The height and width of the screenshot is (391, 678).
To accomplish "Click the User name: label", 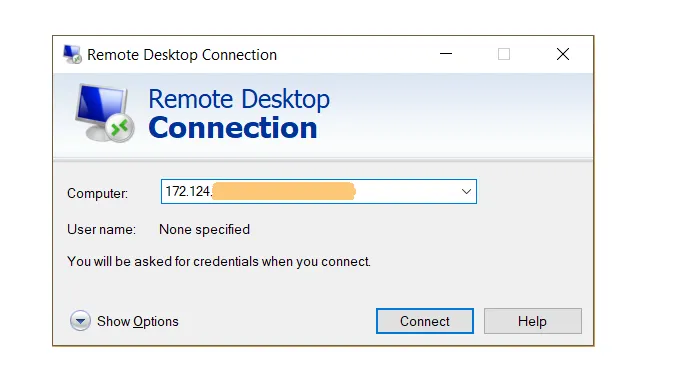I will pyautogui.click(x=101, y=229).
